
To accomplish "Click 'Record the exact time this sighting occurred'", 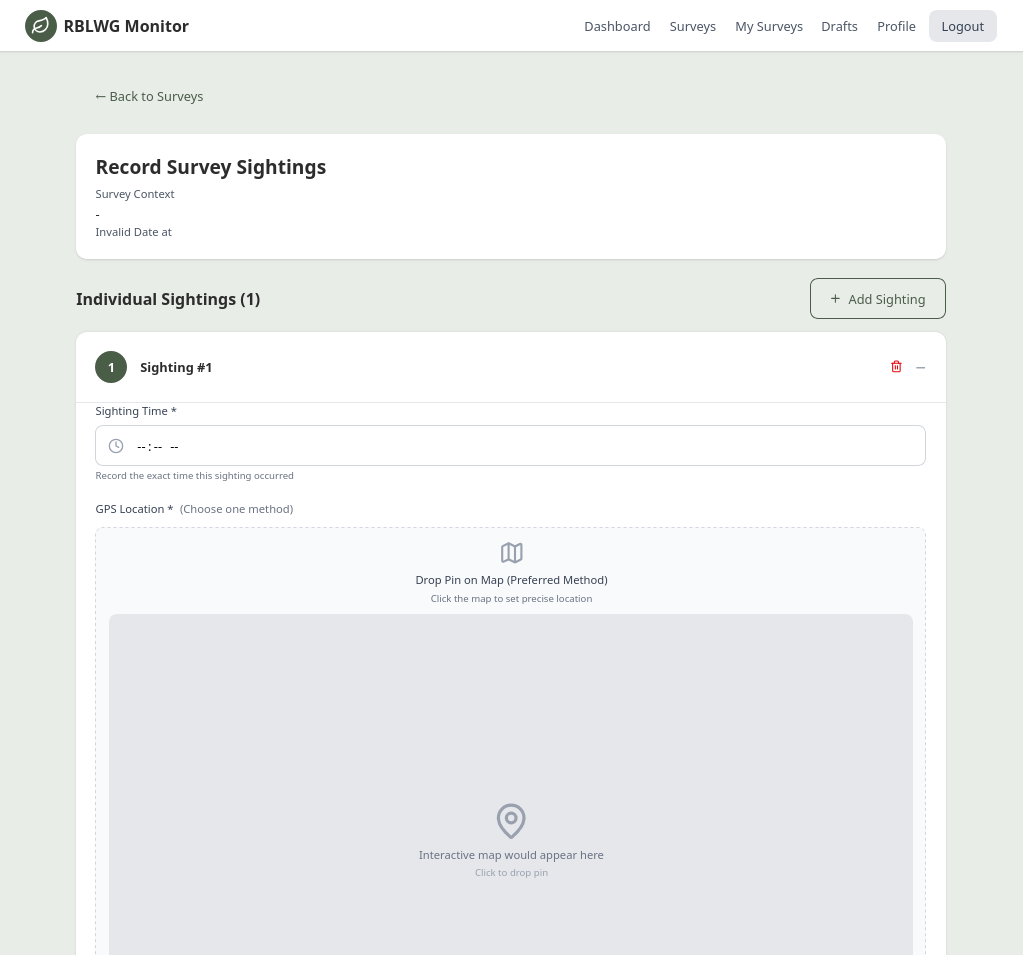I will click(195, 475).
